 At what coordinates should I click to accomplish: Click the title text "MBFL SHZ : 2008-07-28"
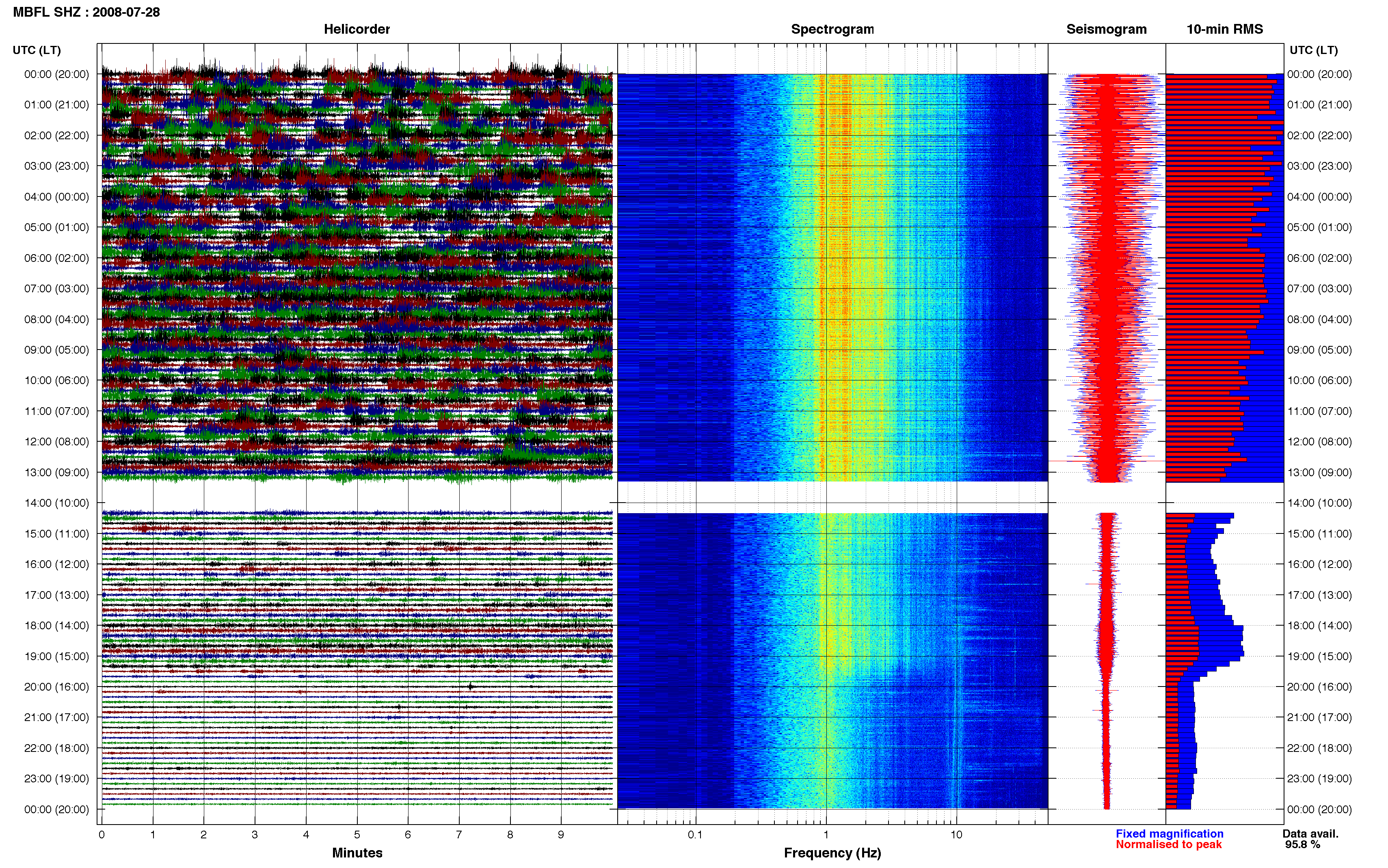pos(86,12)
